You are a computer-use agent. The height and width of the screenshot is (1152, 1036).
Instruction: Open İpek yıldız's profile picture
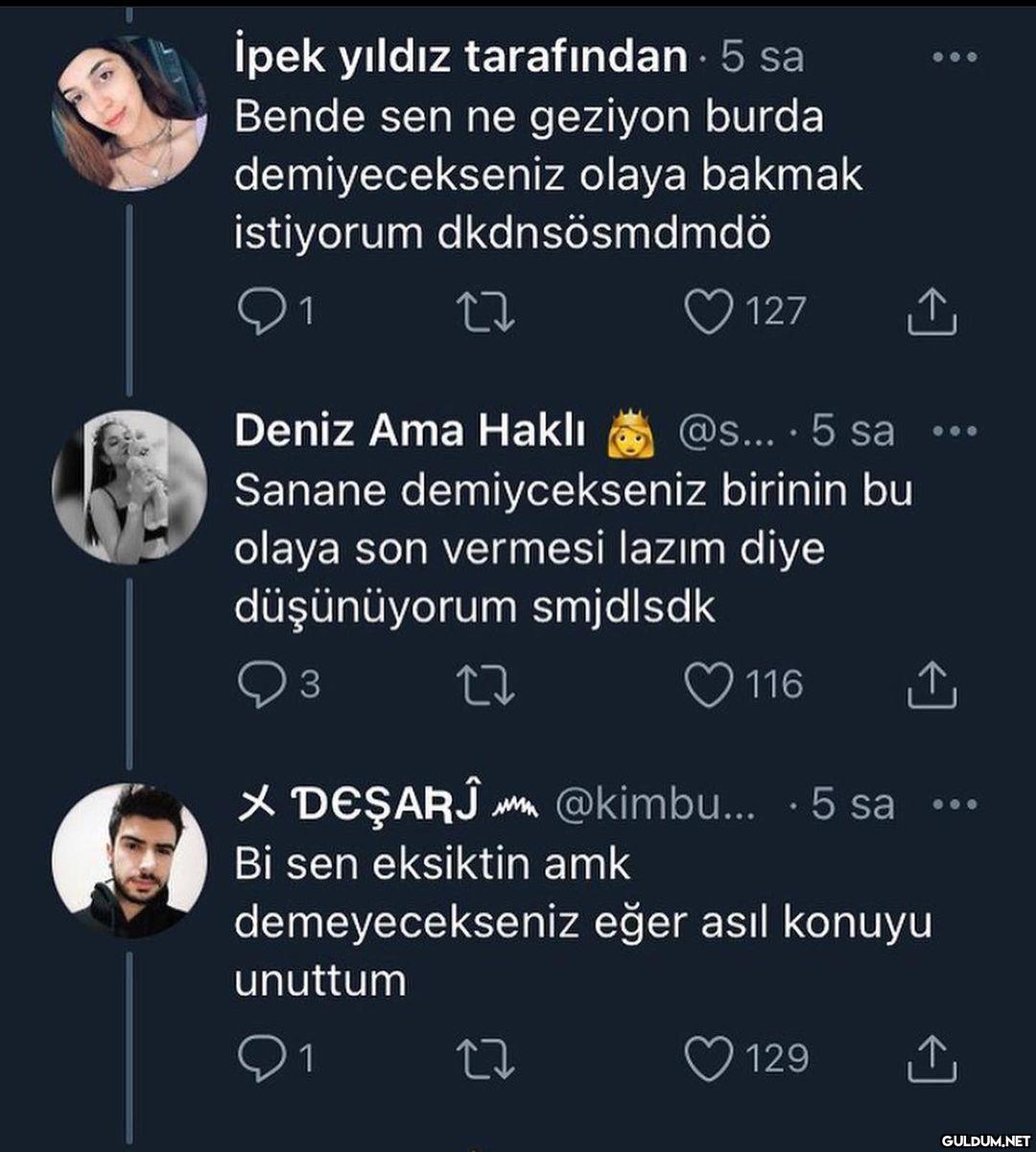[129, 113]
